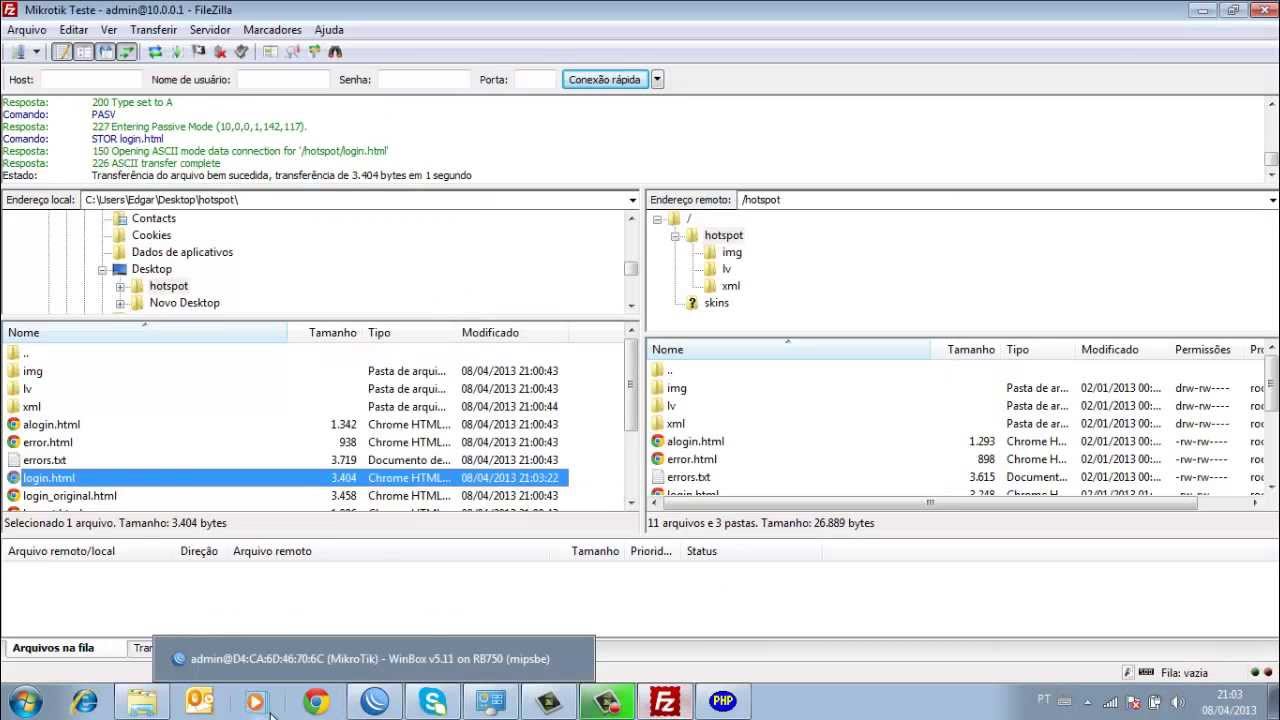Image resolution: width=1280 pixels, height=720 pixels.
Task: Collapse the Desktop node in local tree
Action: pyautogui.click(x=102, y=270)
